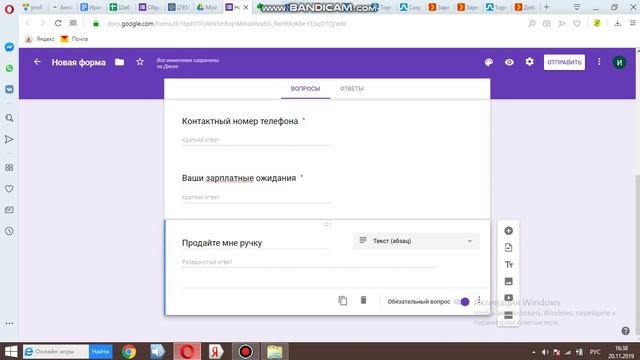Switch to the ОТВЕТЫ tab

351,89
